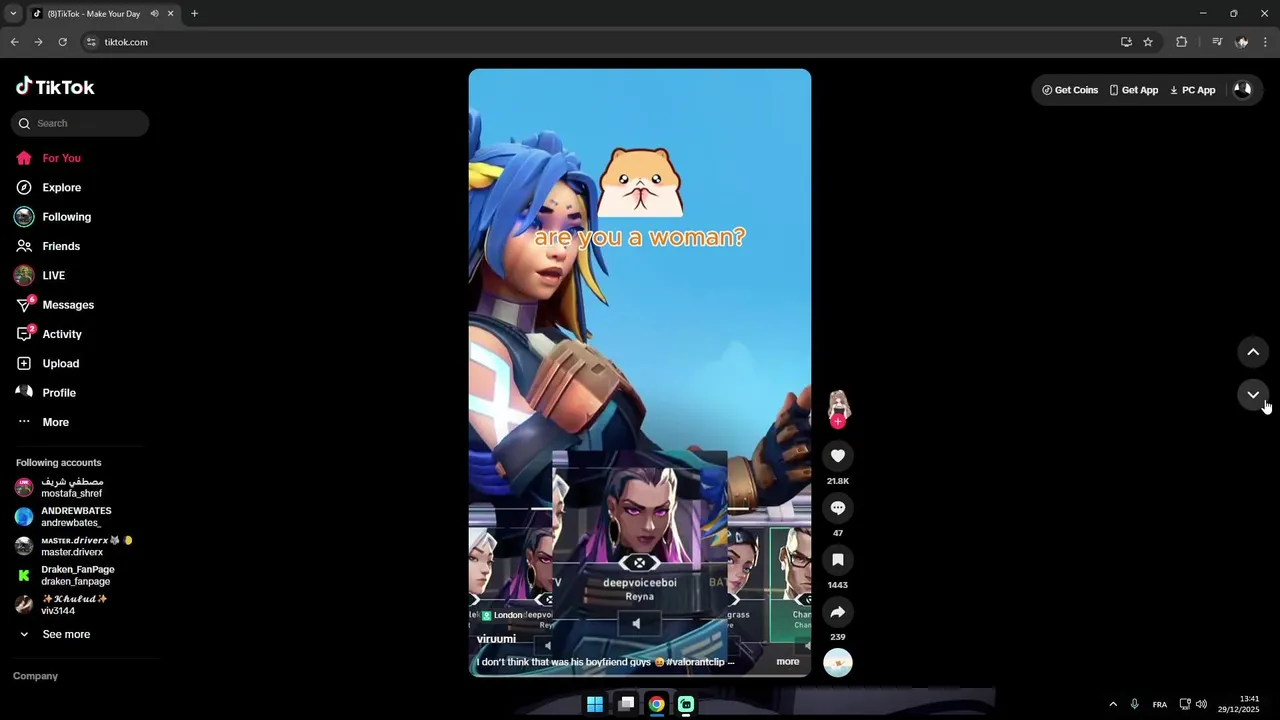Open Chrome's three-dot menu

tap(1266, 42)
